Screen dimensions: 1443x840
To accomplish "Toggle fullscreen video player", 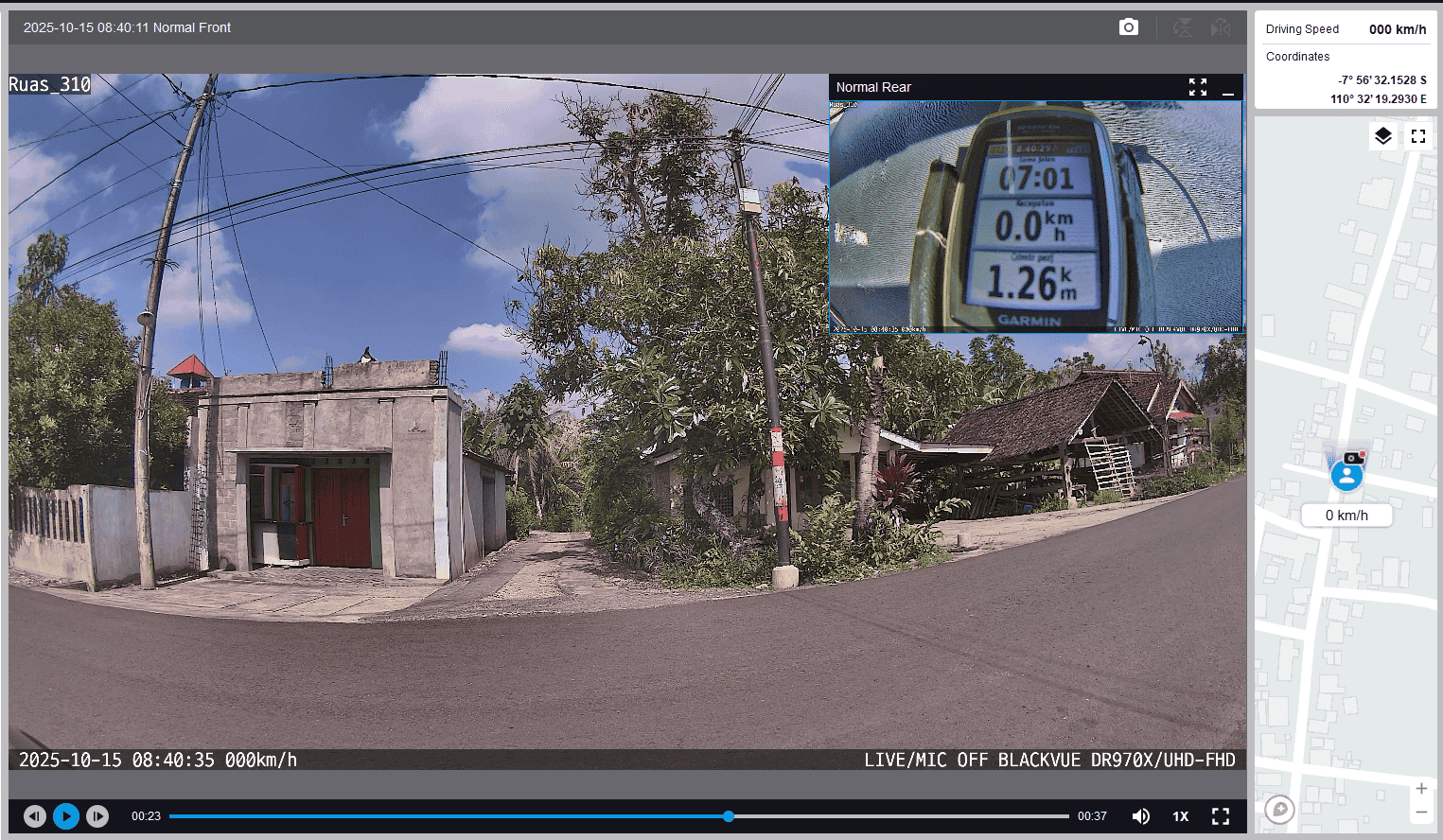I will pyautogui.click(x=1221, y=815).
